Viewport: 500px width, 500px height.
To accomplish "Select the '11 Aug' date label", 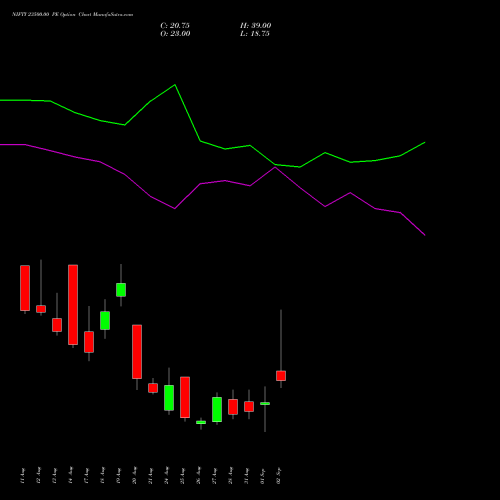I will coord(22,475).
